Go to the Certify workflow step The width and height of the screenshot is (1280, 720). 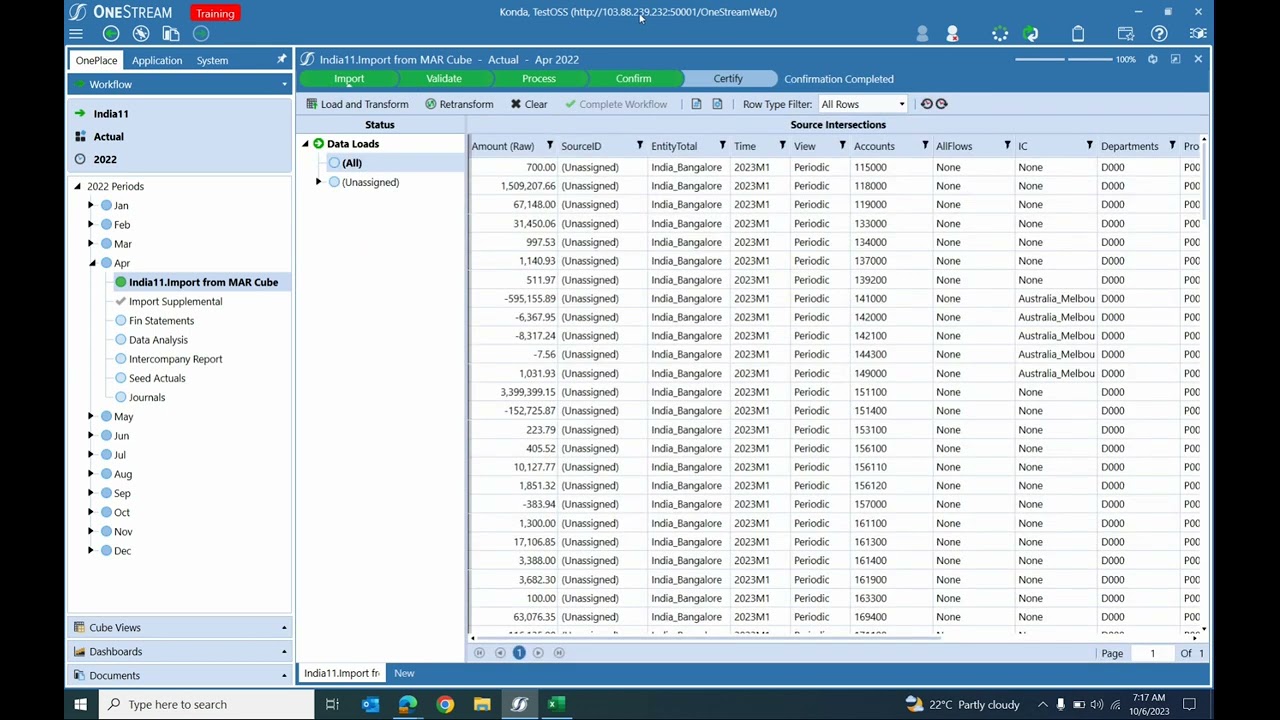728,79
